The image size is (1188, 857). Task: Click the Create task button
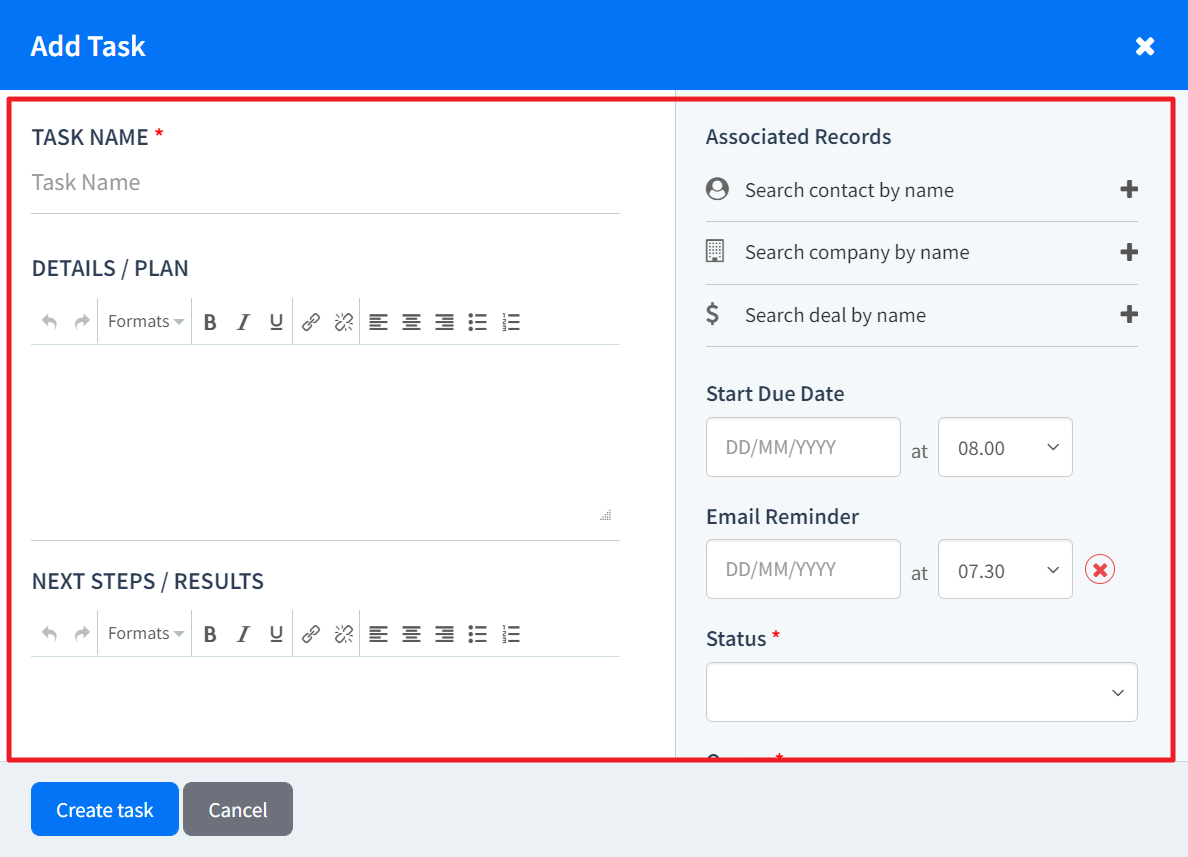(x=105, y=809)
